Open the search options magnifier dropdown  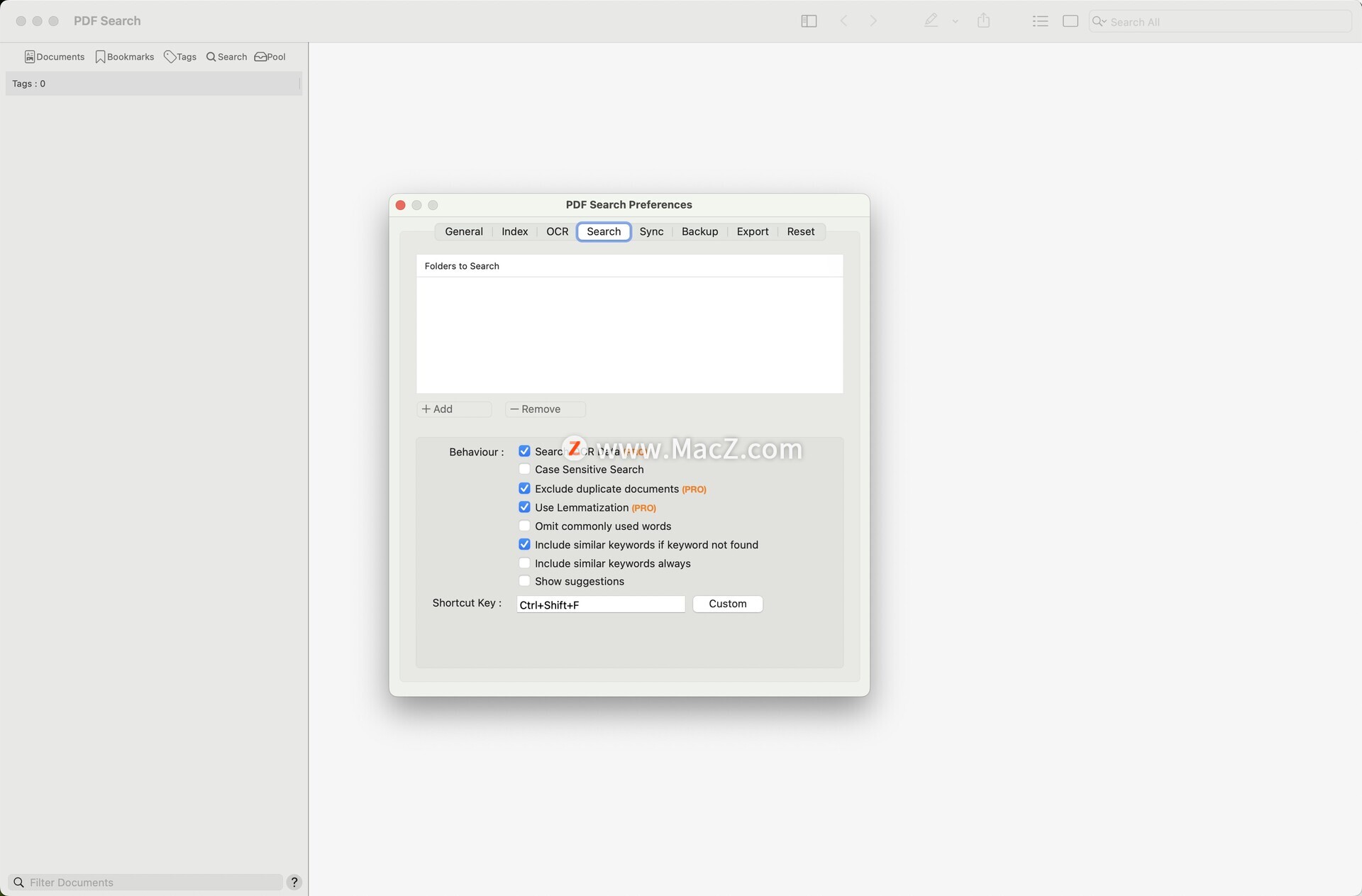coord(1100,21)
